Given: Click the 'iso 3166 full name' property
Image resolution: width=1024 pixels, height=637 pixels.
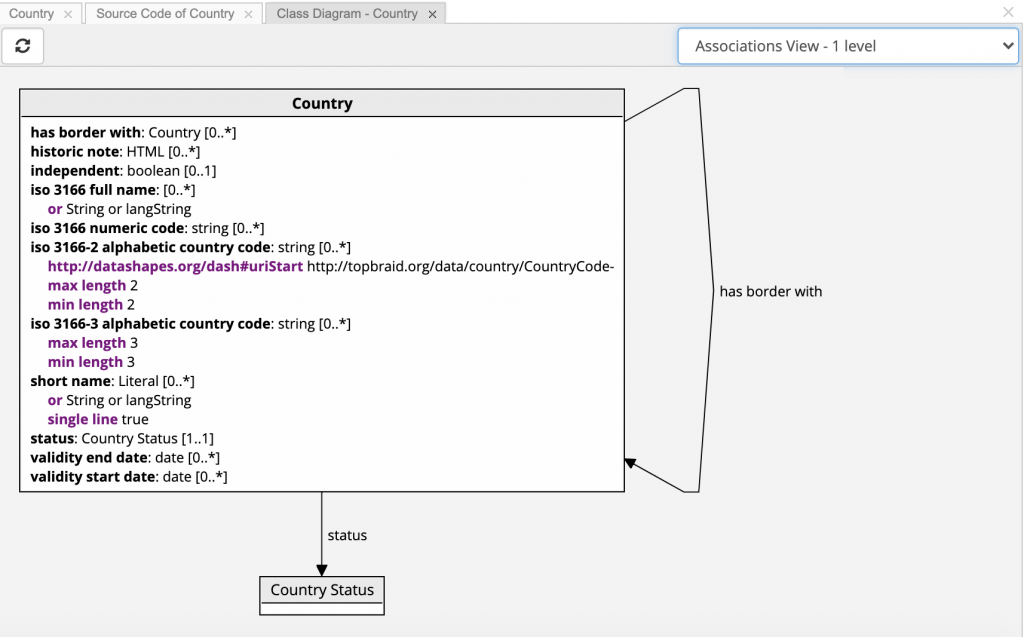Looking at the screenshot, I should [112, 190].
